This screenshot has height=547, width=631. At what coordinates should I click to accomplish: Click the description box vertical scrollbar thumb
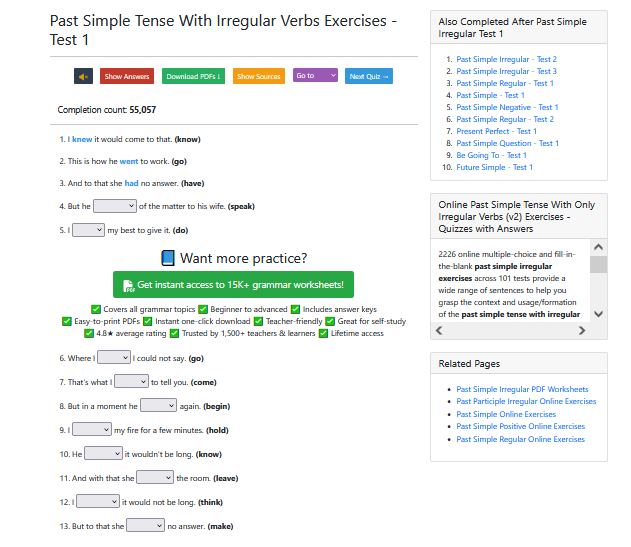pos(598,264)
